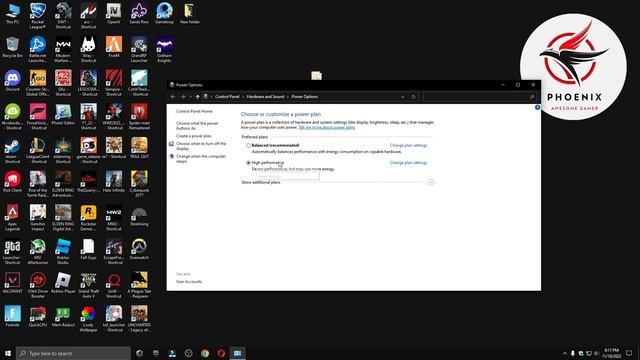Viewport: 640px width, 360px height.
Task: Open Gotham Knights desktop shortcut
Action: click(164, 49)
